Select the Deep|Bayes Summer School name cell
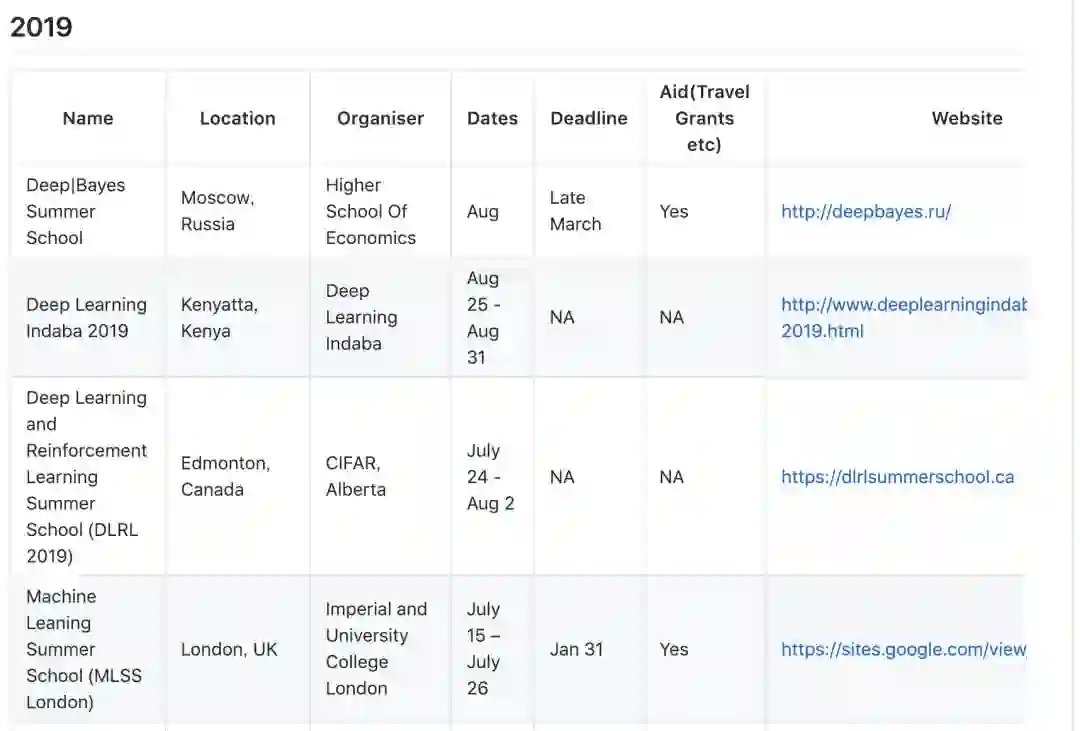1080x731 pixels. point(76,211)
